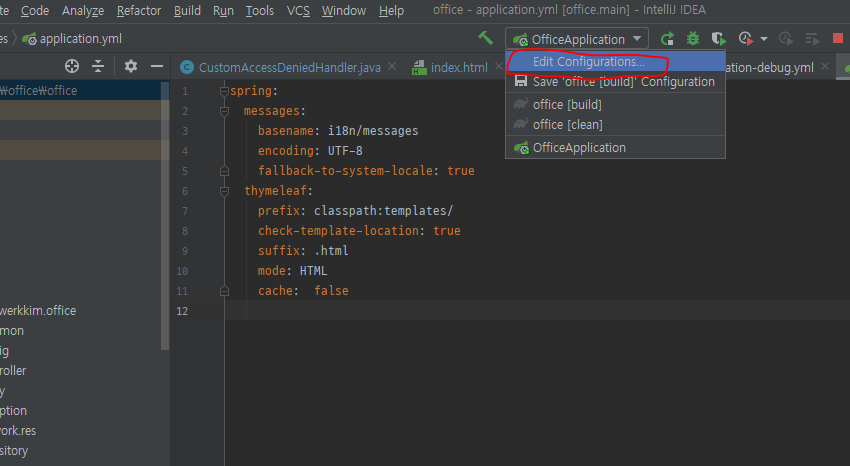Select the werkkim.office package tree item
This screenshot has width=850, height=466.
coord(38,311)
